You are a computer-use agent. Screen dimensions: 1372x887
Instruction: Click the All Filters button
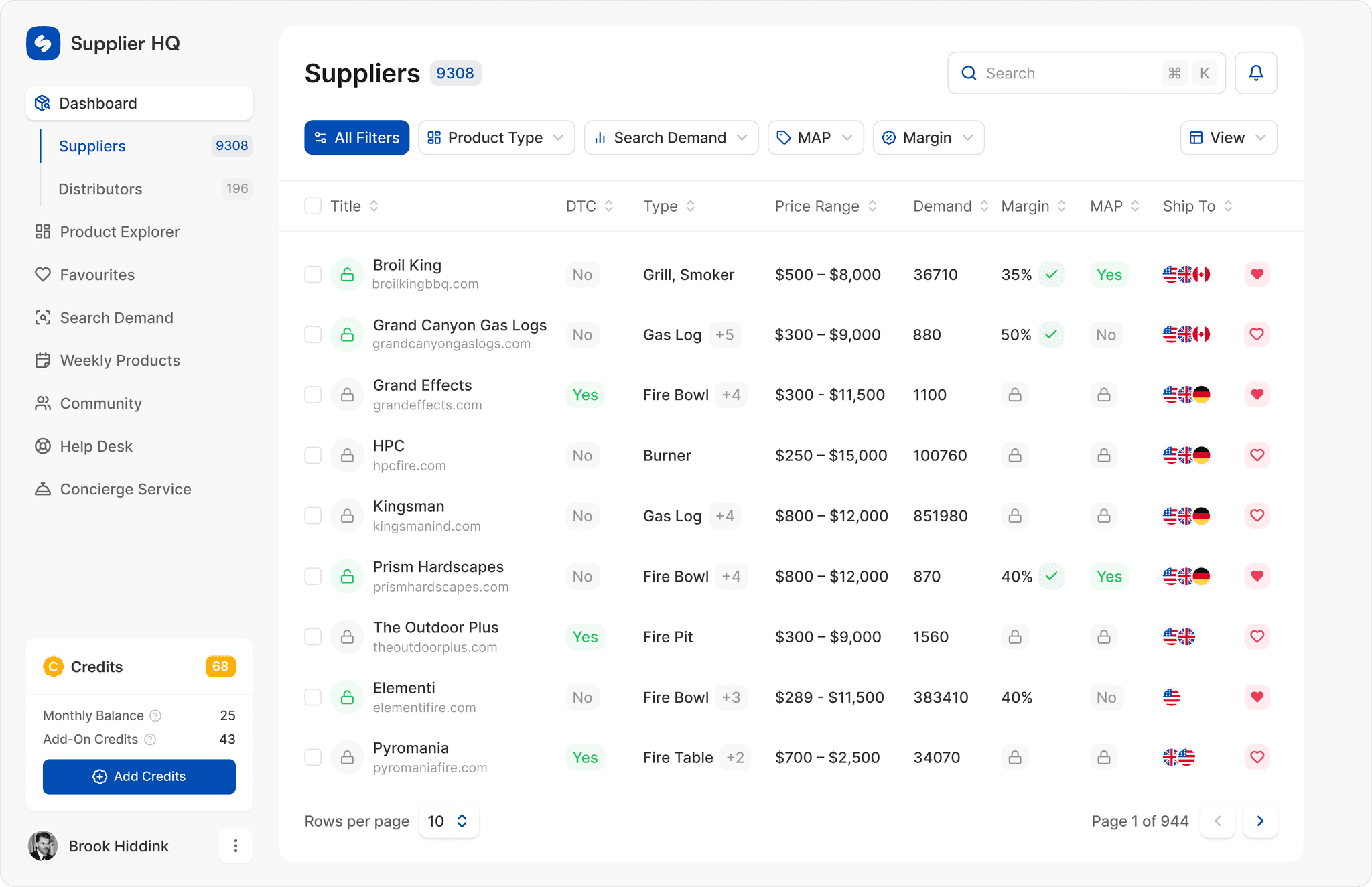(x=356, y=137)
